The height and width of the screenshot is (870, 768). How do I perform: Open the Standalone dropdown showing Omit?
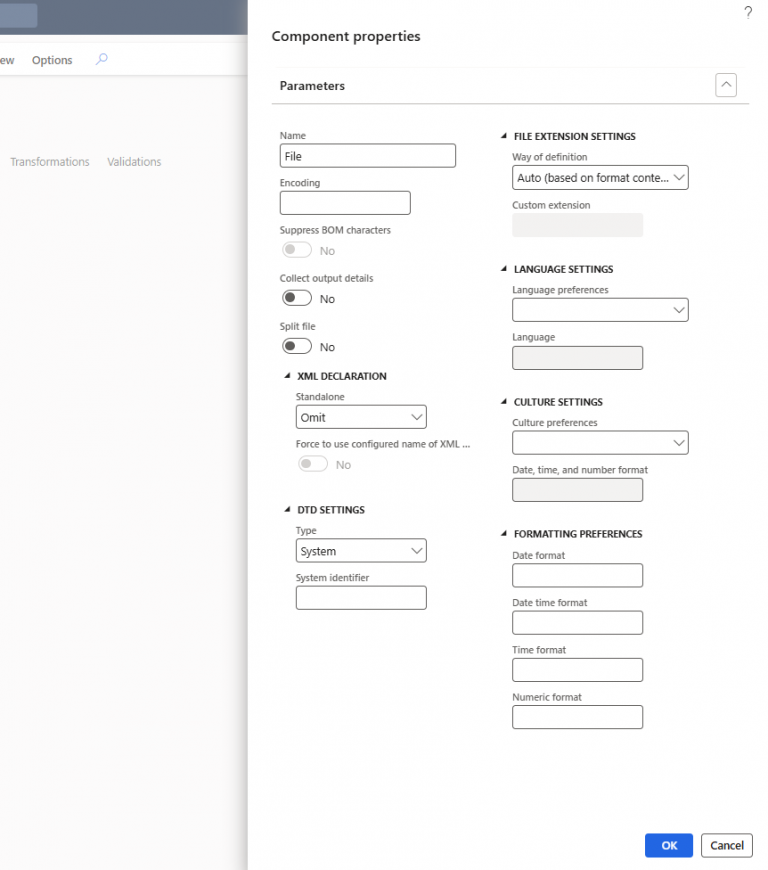coord(360,416)
